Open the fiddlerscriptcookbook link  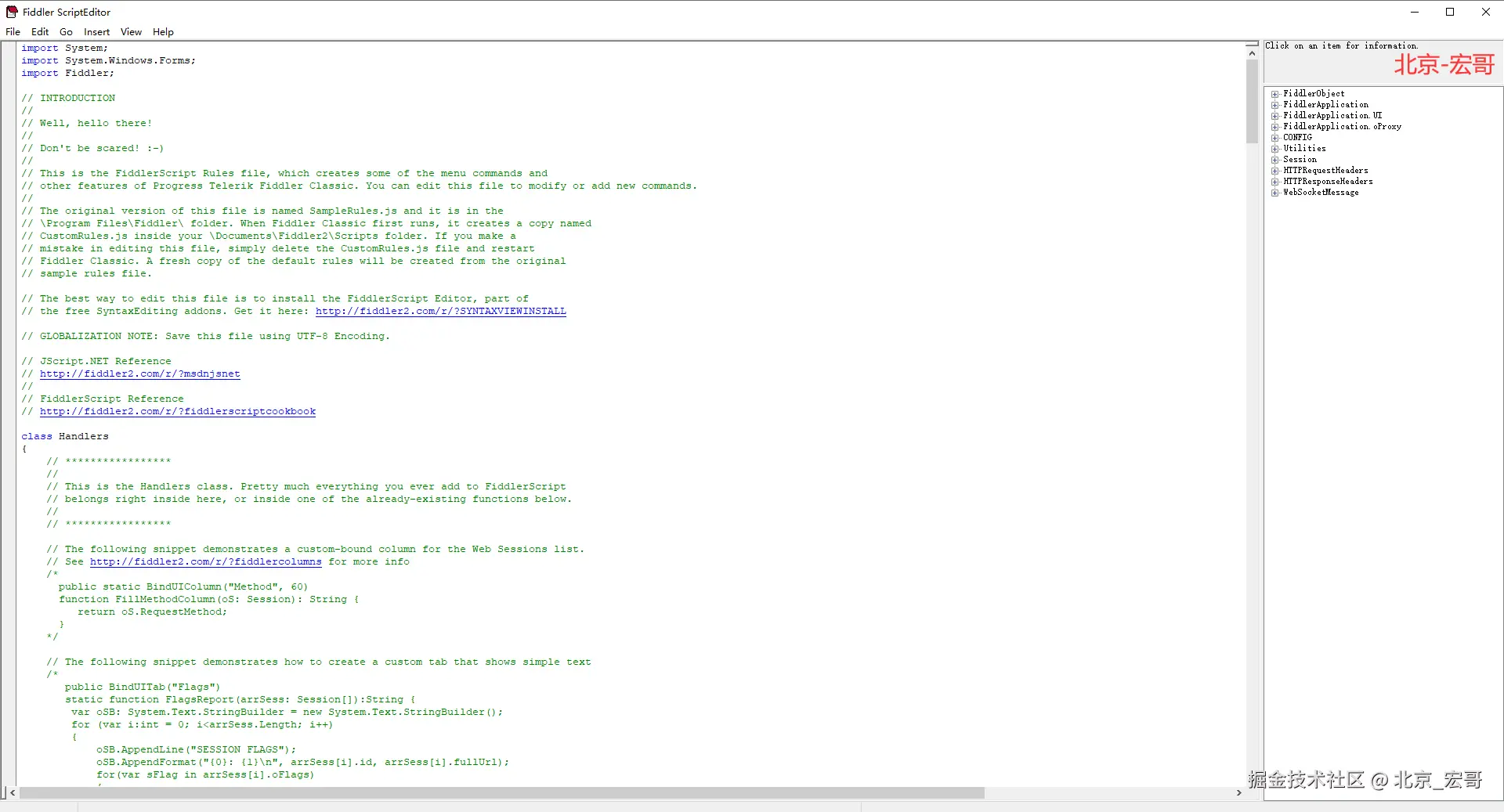[x=178, y=412]
